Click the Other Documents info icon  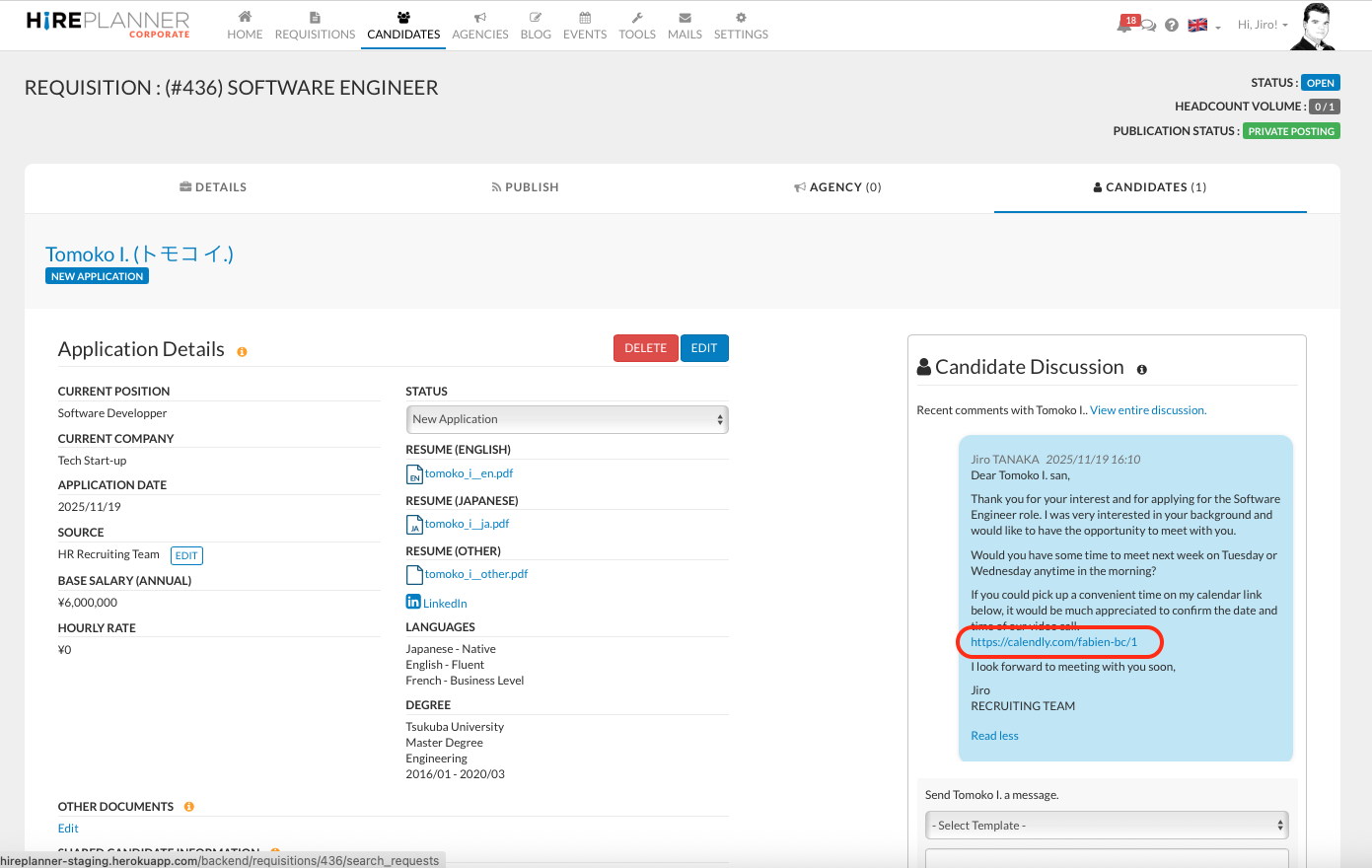189,807
